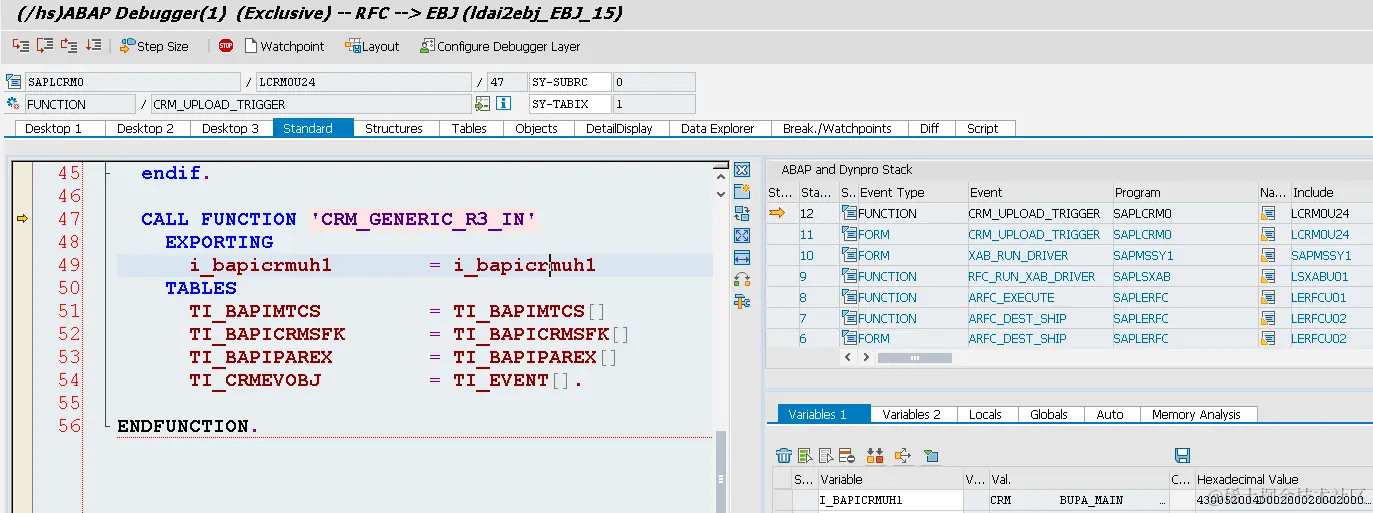This screenshot has width=1373, height=513.
Task: Click navigation icon in the SAPMSSY1 row
Action: 1268,255
